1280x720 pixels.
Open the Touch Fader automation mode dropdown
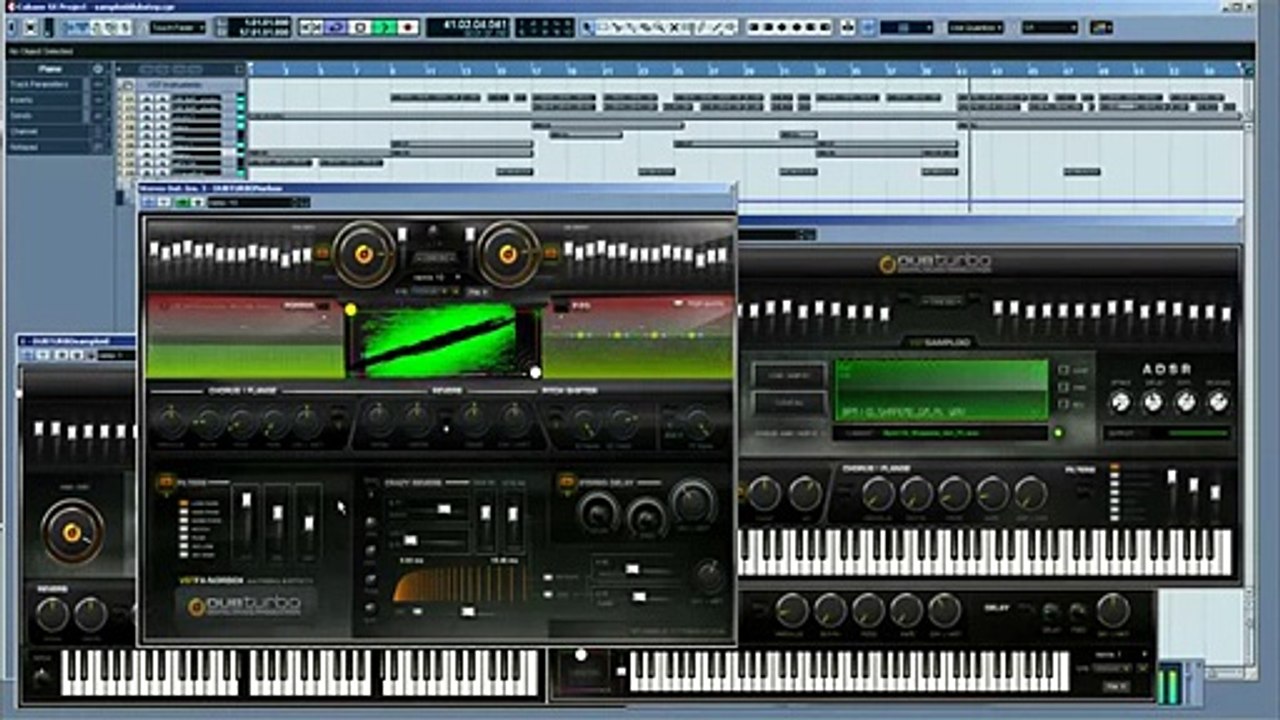tap(178, 27)
